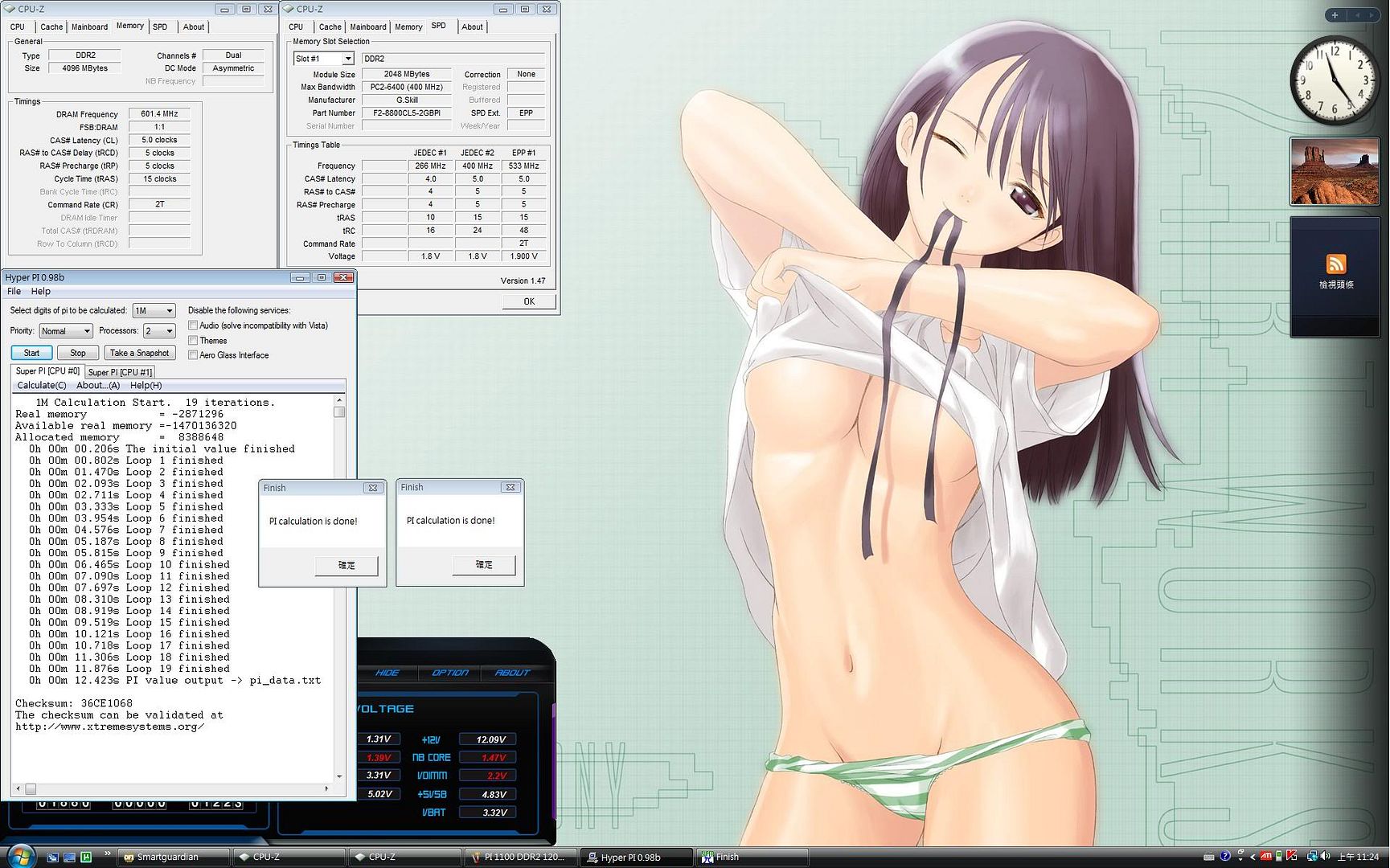
Task: Open About tab in right CPU-Z window
Action: tap(473, 27)
